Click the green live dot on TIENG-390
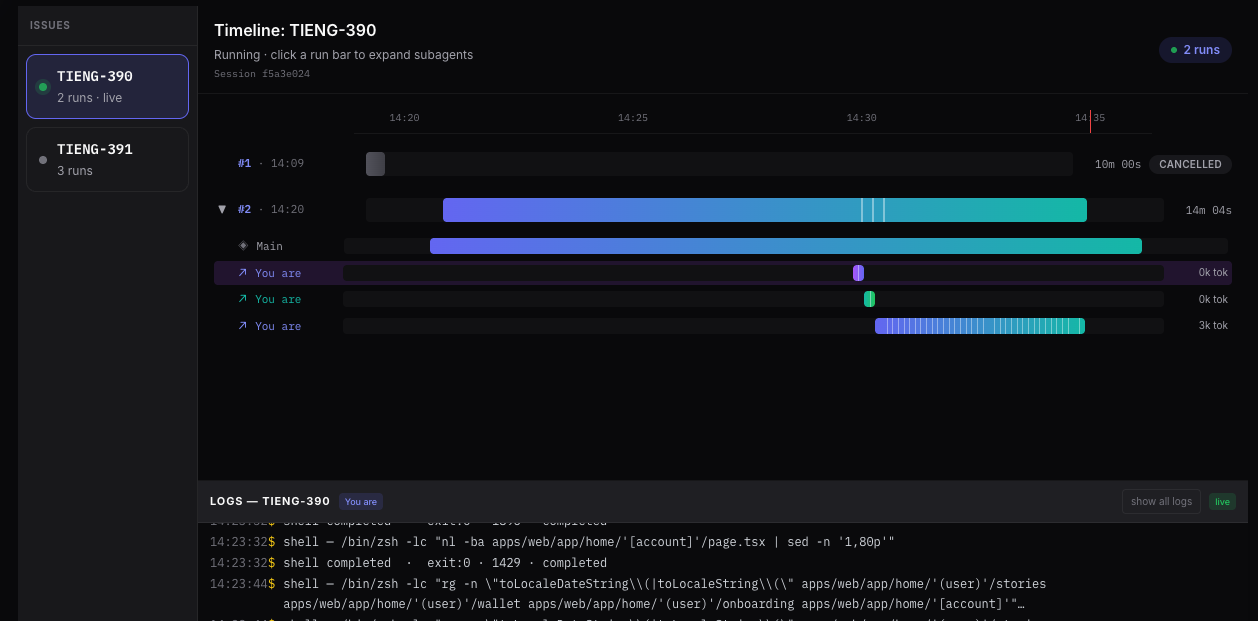 pos(42,87)
